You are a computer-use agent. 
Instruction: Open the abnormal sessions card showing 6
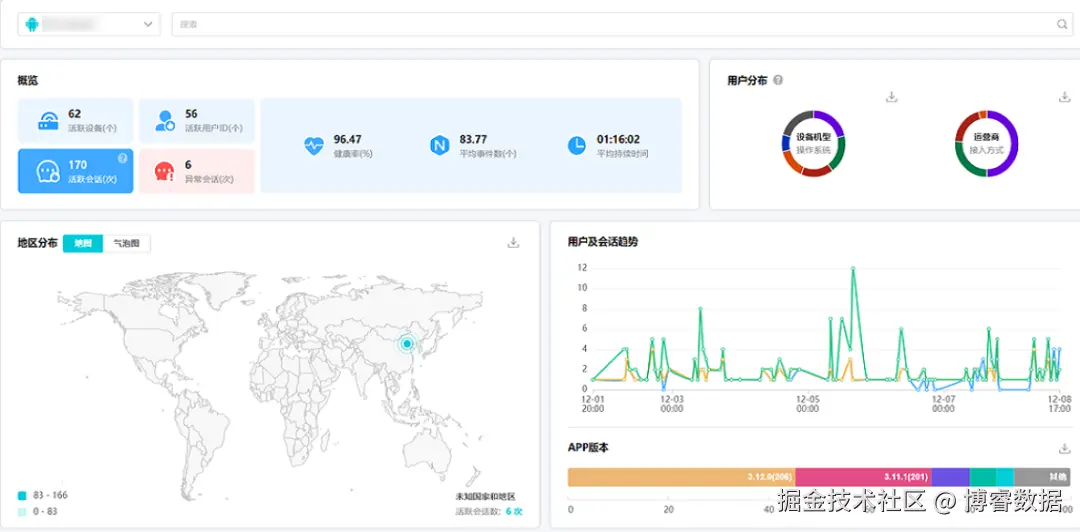tap(197, 172)
